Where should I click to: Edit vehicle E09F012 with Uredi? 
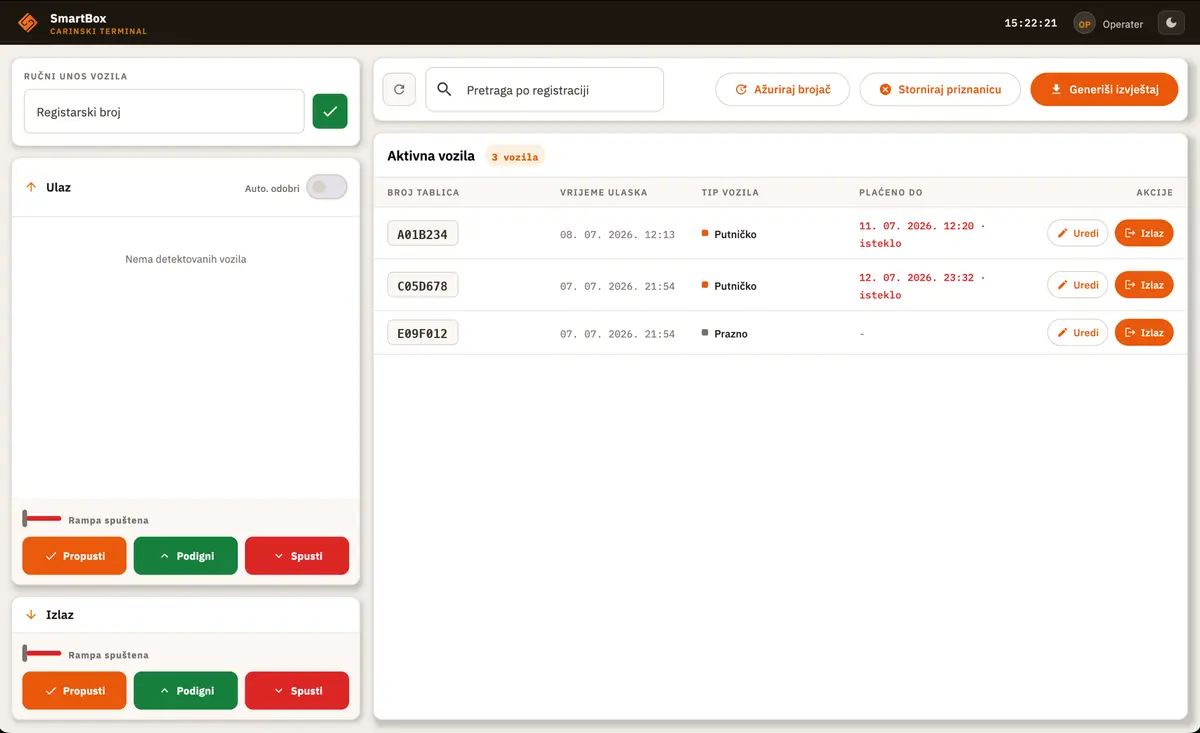1077,332
